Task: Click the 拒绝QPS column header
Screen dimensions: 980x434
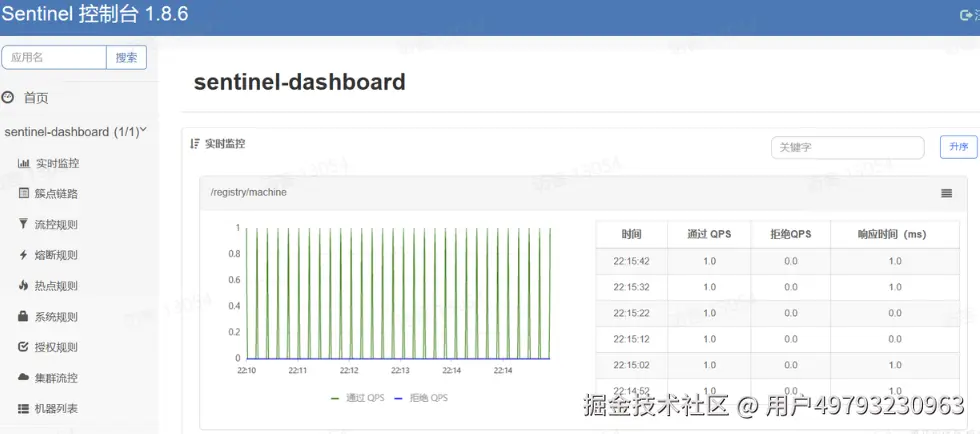Action: point(791,235)
